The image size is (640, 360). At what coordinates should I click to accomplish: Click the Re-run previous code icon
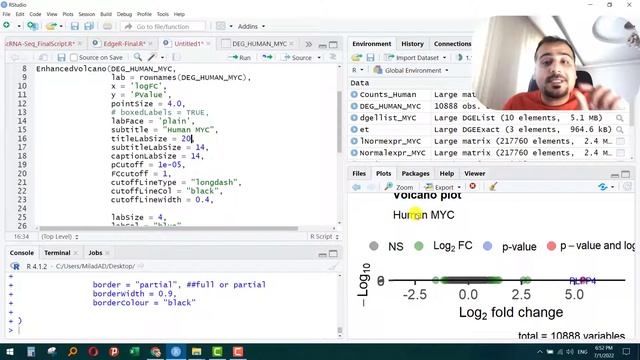tap(267, 57)
